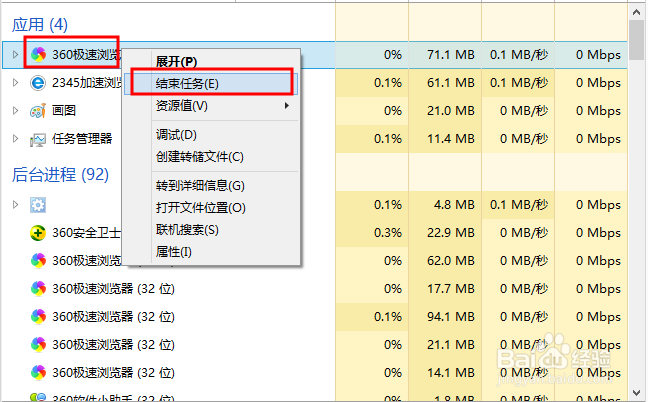Click the 360 browser icon in the 21.1 MB row
Viewport: 648px width, 402px height.
click(x=38, y=344)
